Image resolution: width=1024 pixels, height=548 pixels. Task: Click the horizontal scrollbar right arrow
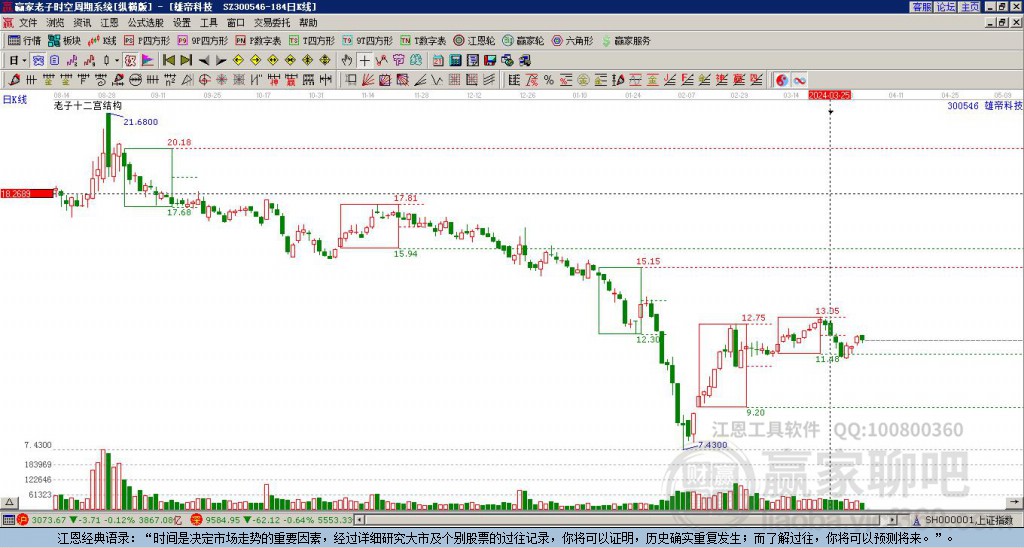point(893,520)
